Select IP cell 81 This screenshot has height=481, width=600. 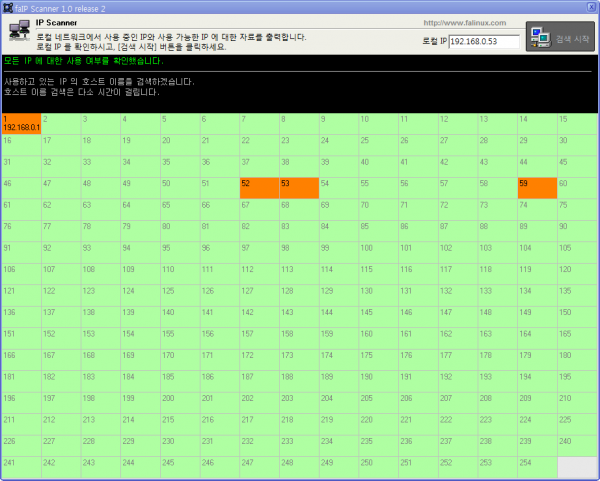[220, 231]
